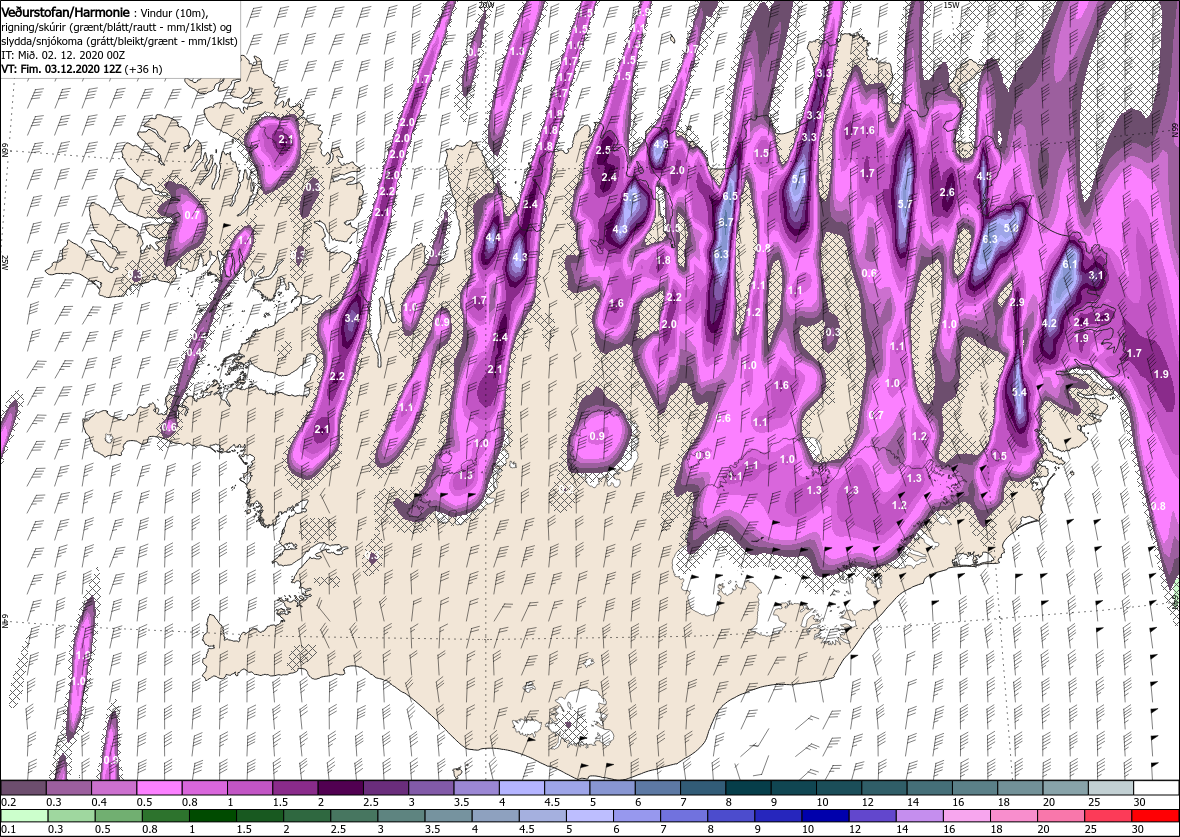Select the snow-row legend swatch between 0.2 and 0.3
Image resolution: width=1180 pixels, height=837 pixels.
[23, 787]
